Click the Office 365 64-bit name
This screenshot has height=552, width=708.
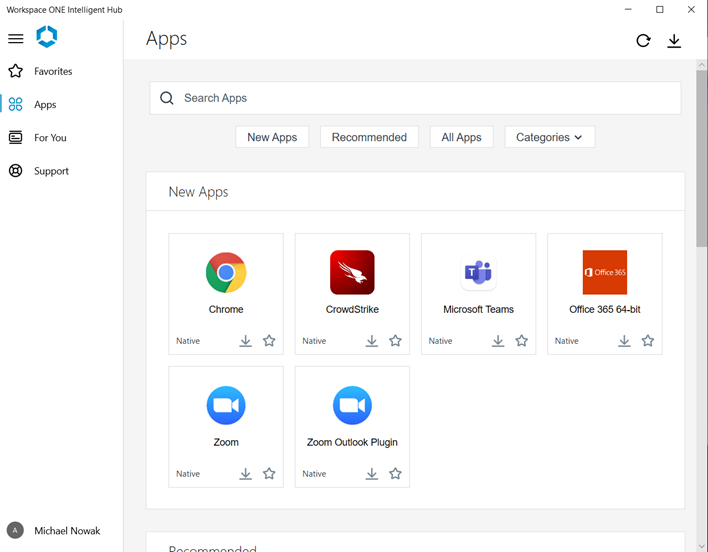(x=605, y=309)
